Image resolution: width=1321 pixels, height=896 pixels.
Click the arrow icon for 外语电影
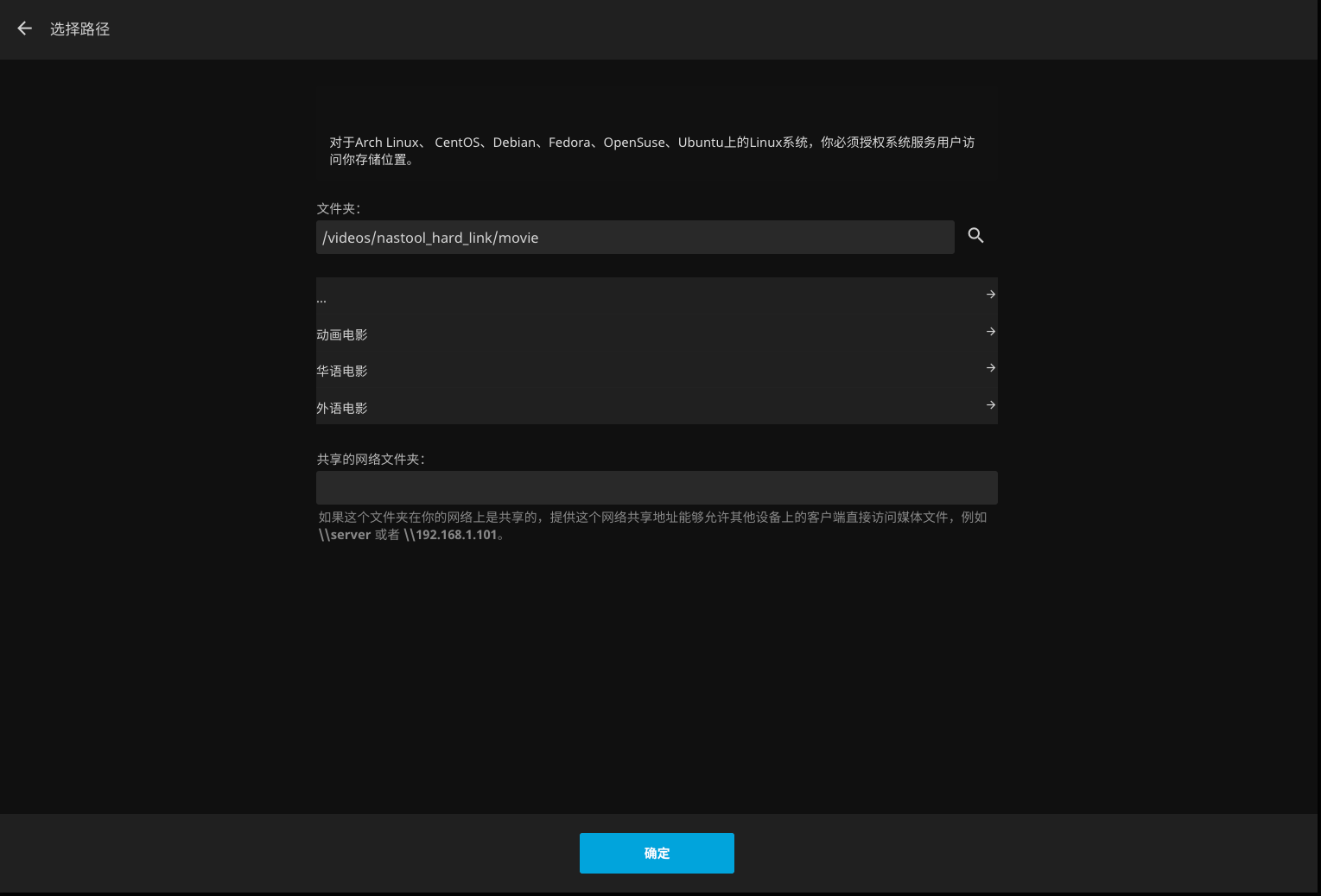point(990,405)
